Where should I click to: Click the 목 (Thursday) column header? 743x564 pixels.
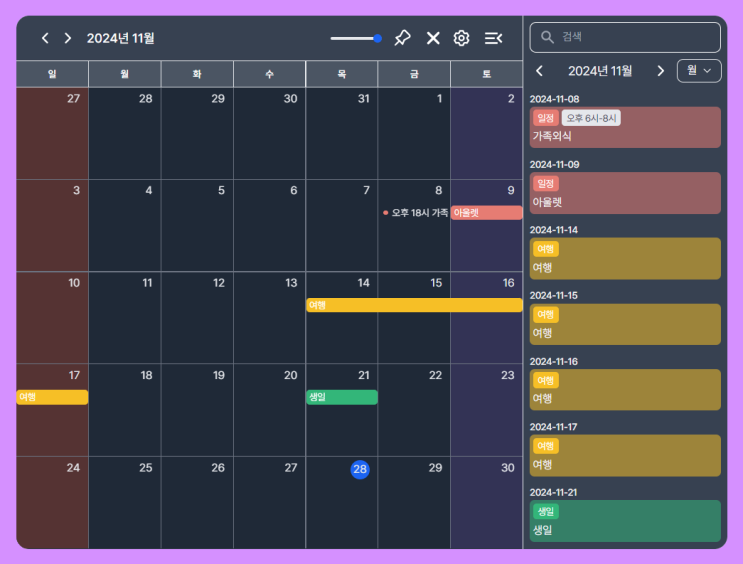[x=342, y=74]
